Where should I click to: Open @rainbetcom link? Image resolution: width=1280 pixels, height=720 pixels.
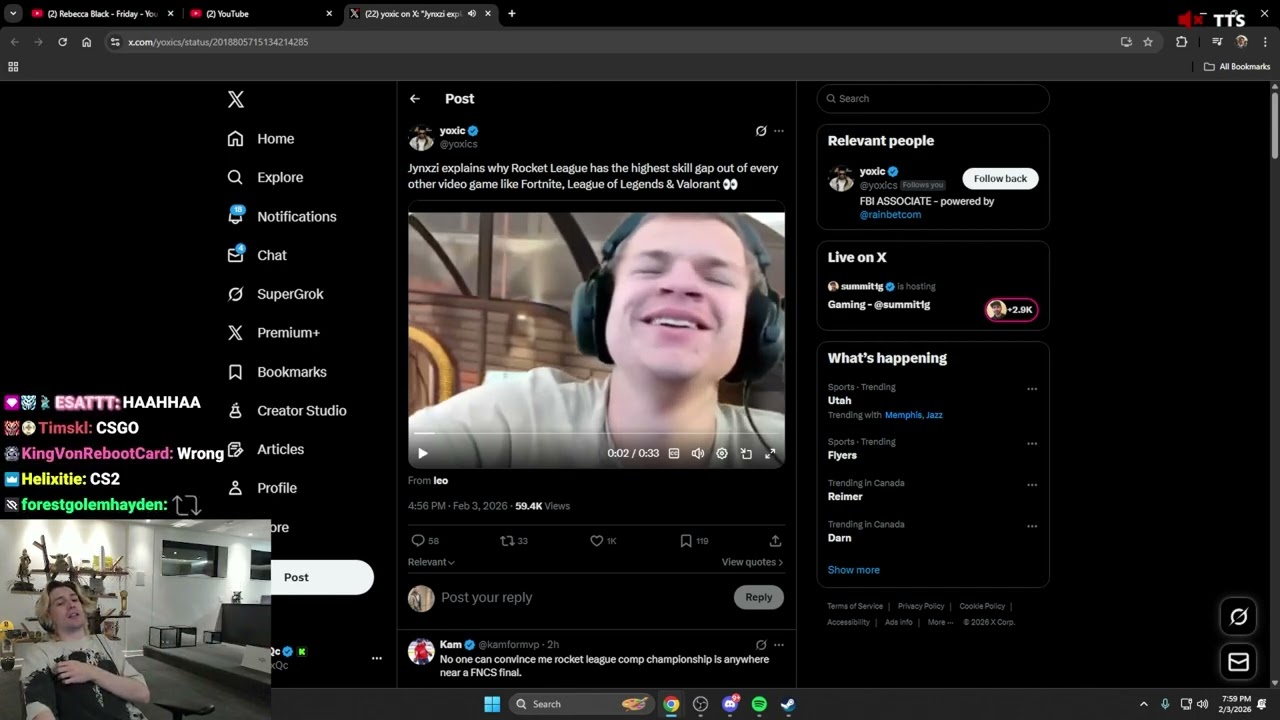tap(890, 215)
